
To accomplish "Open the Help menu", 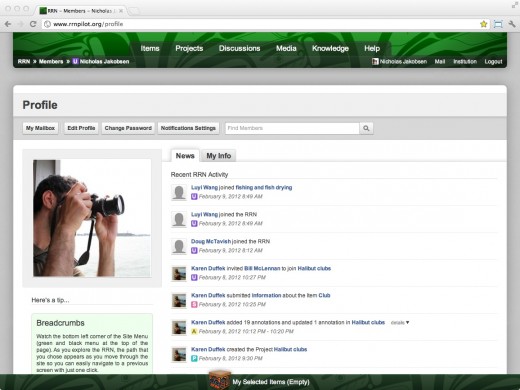I will 372,48.
